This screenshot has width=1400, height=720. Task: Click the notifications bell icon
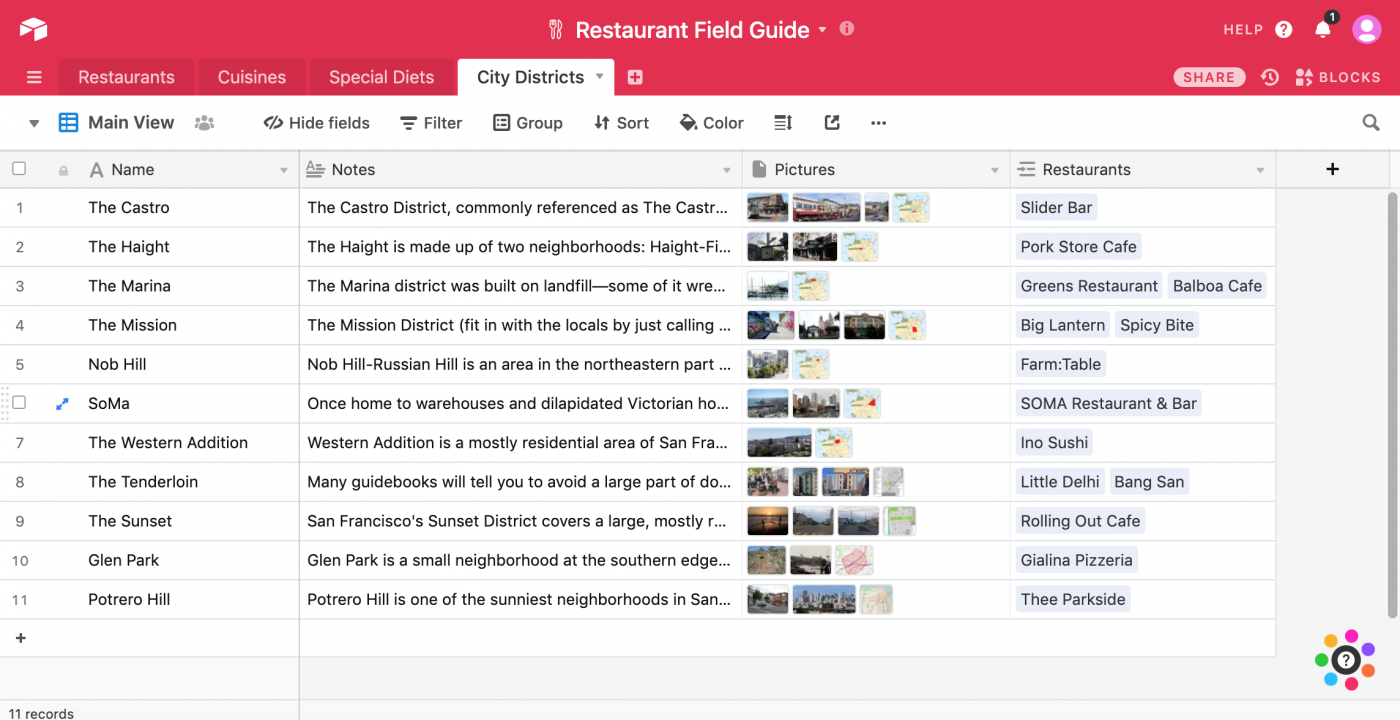[1322, 30]
